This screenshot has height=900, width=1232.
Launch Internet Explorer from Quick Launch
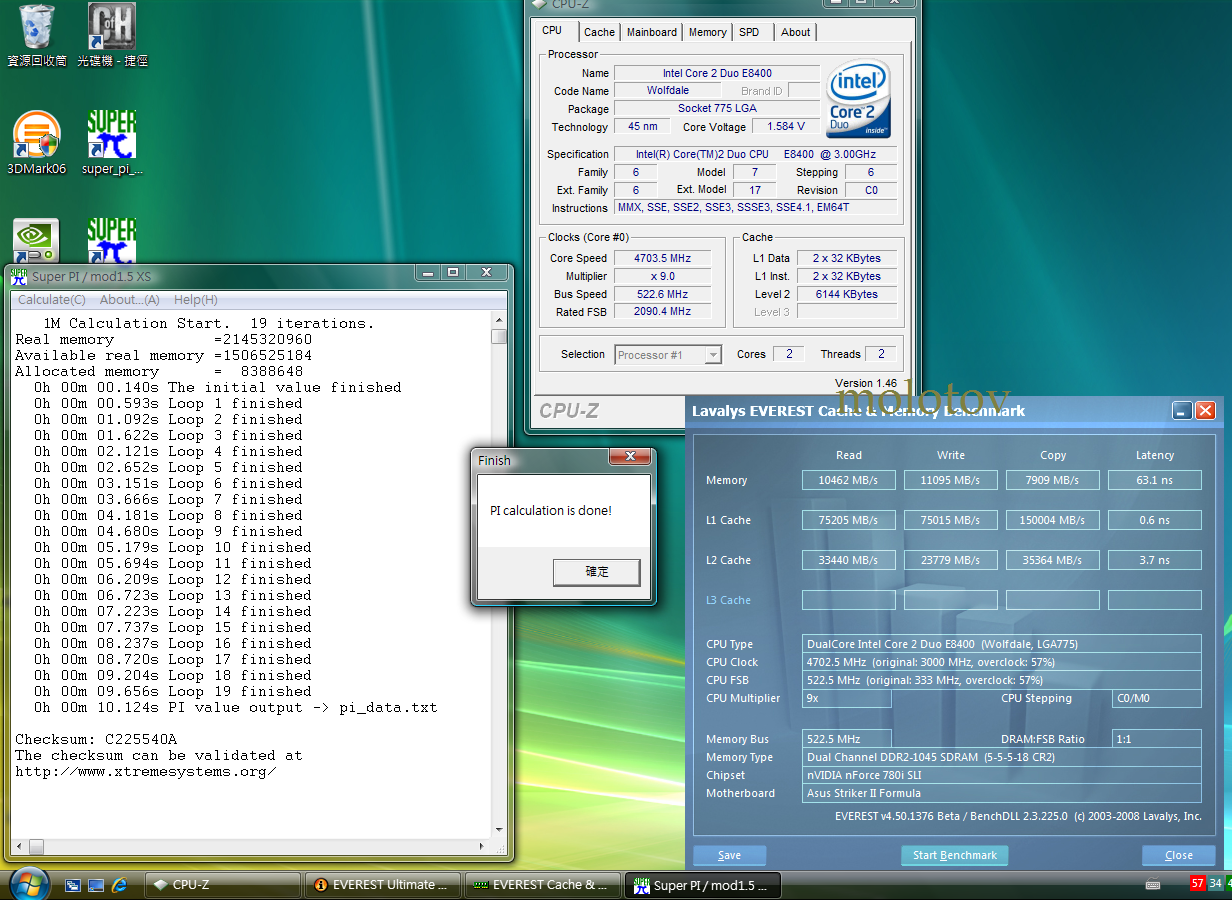[x=120, y=885]
